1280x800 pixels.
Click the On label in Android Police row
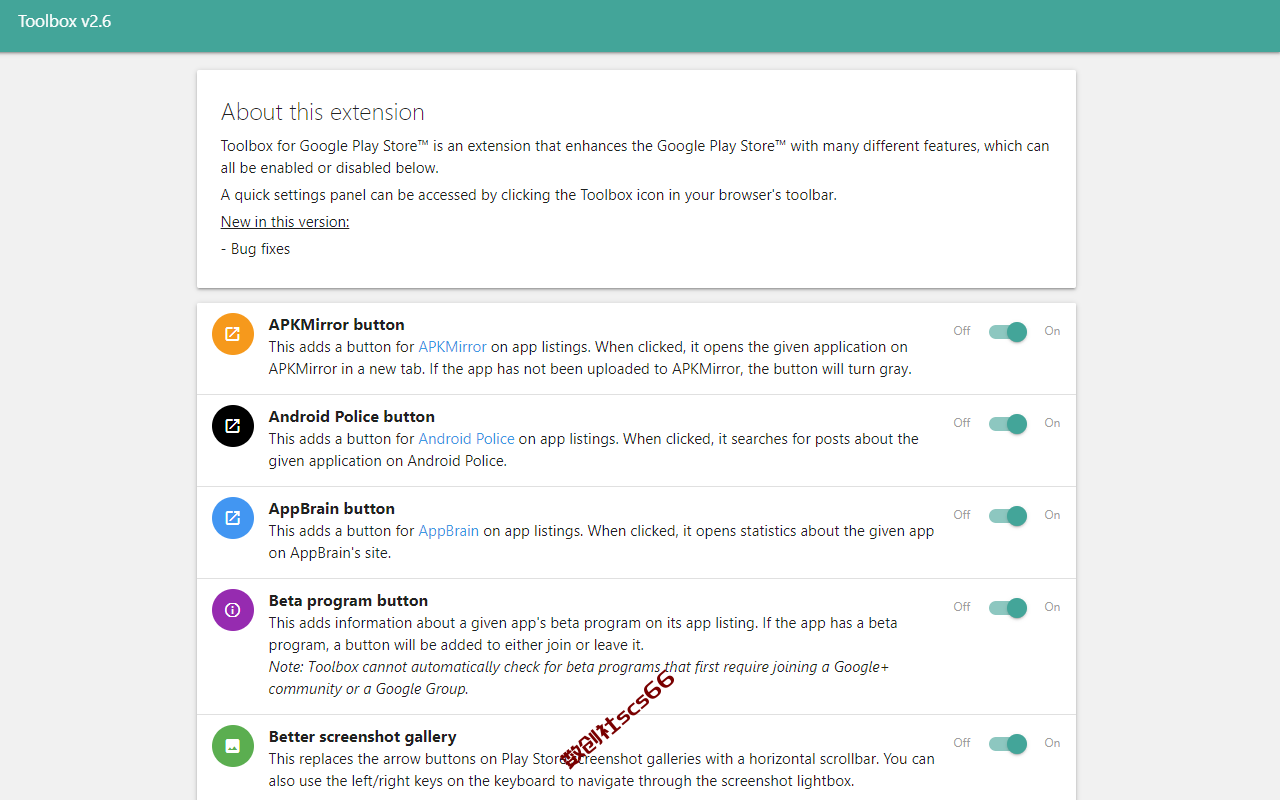pos(1052,423)
